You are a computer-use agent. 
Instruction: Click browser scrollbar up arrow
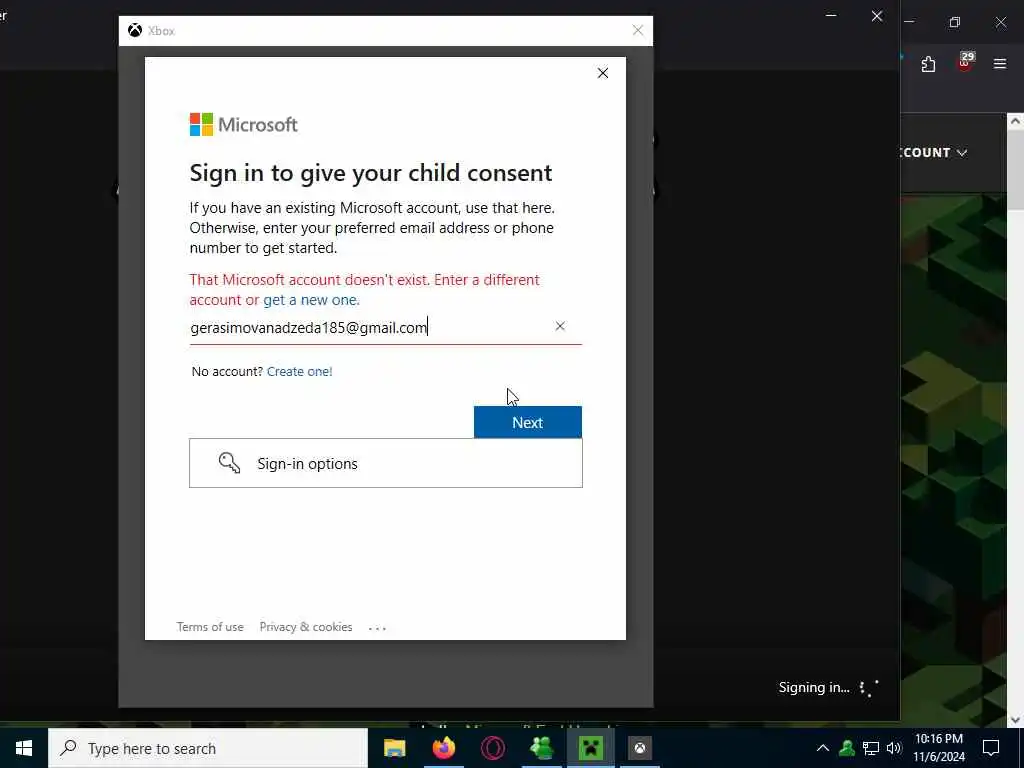1015,121
